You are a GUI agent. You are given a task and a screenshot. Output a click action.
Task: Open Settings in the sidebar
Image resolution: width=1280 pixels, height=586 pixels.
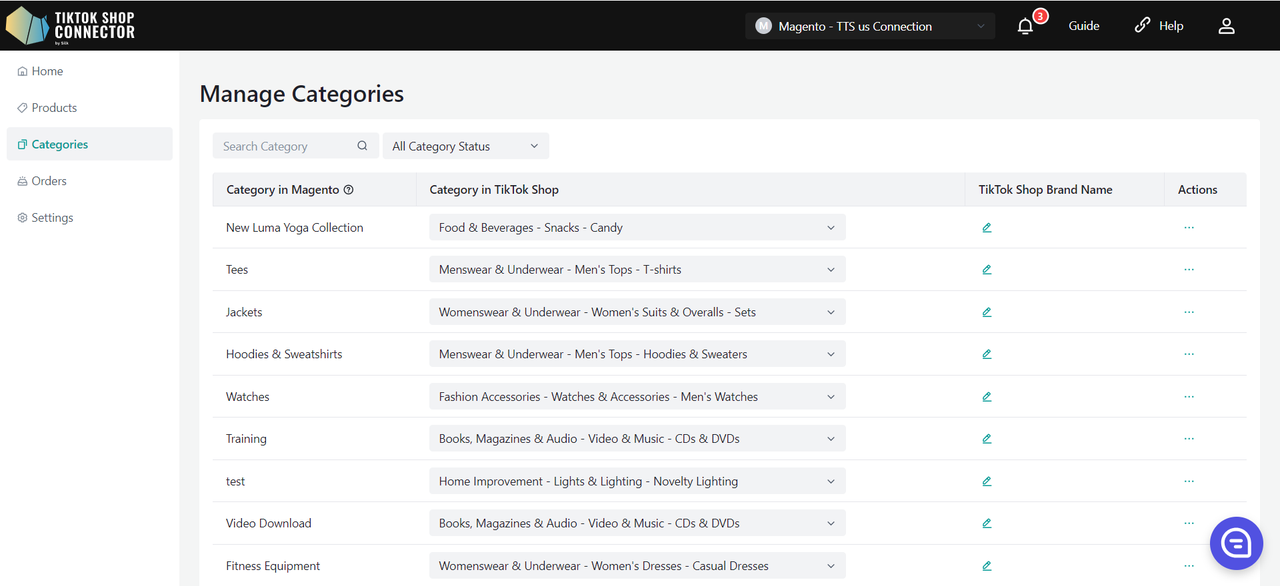point(52,218)
